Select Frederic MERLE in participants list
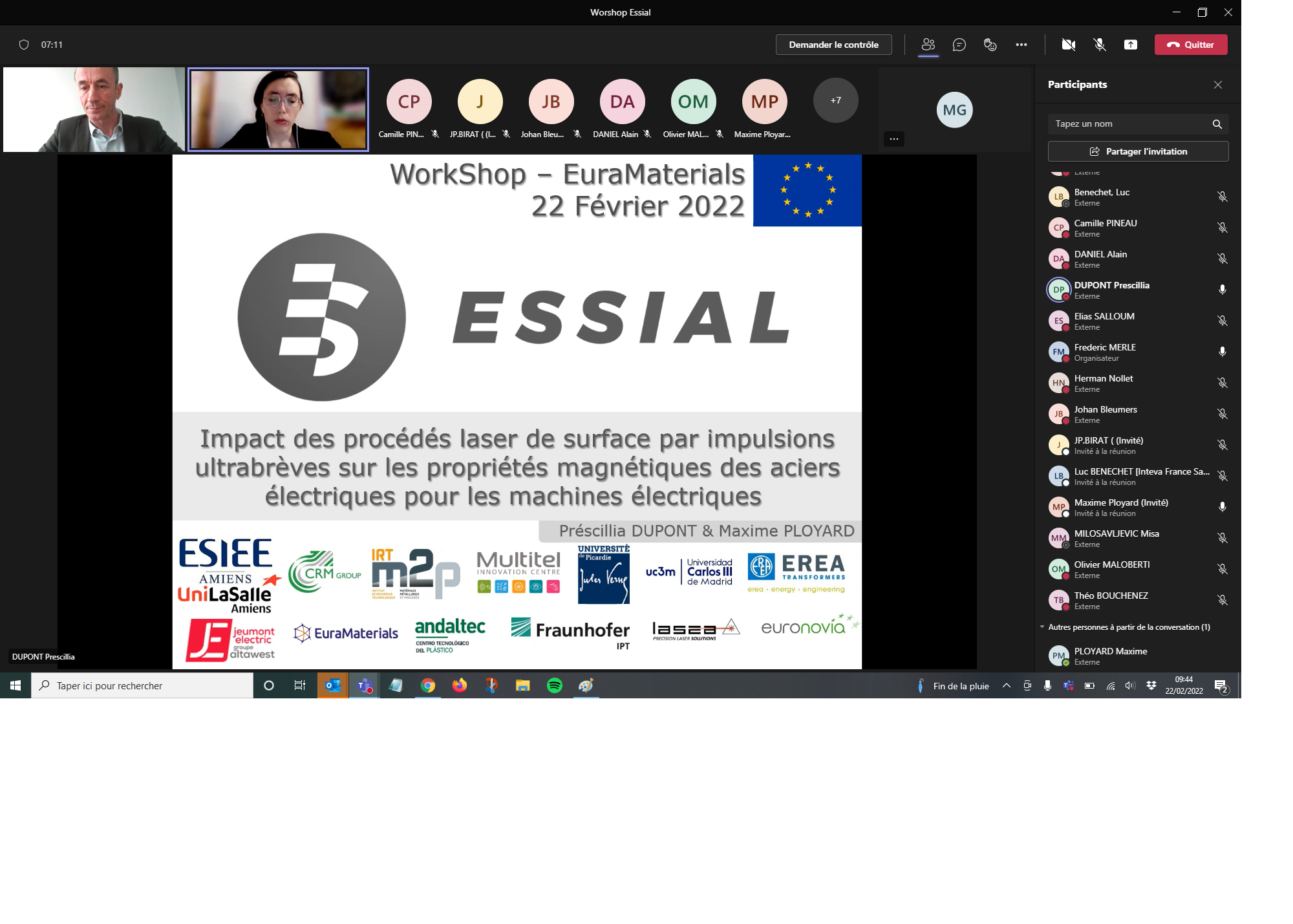 coord(1105,352)
